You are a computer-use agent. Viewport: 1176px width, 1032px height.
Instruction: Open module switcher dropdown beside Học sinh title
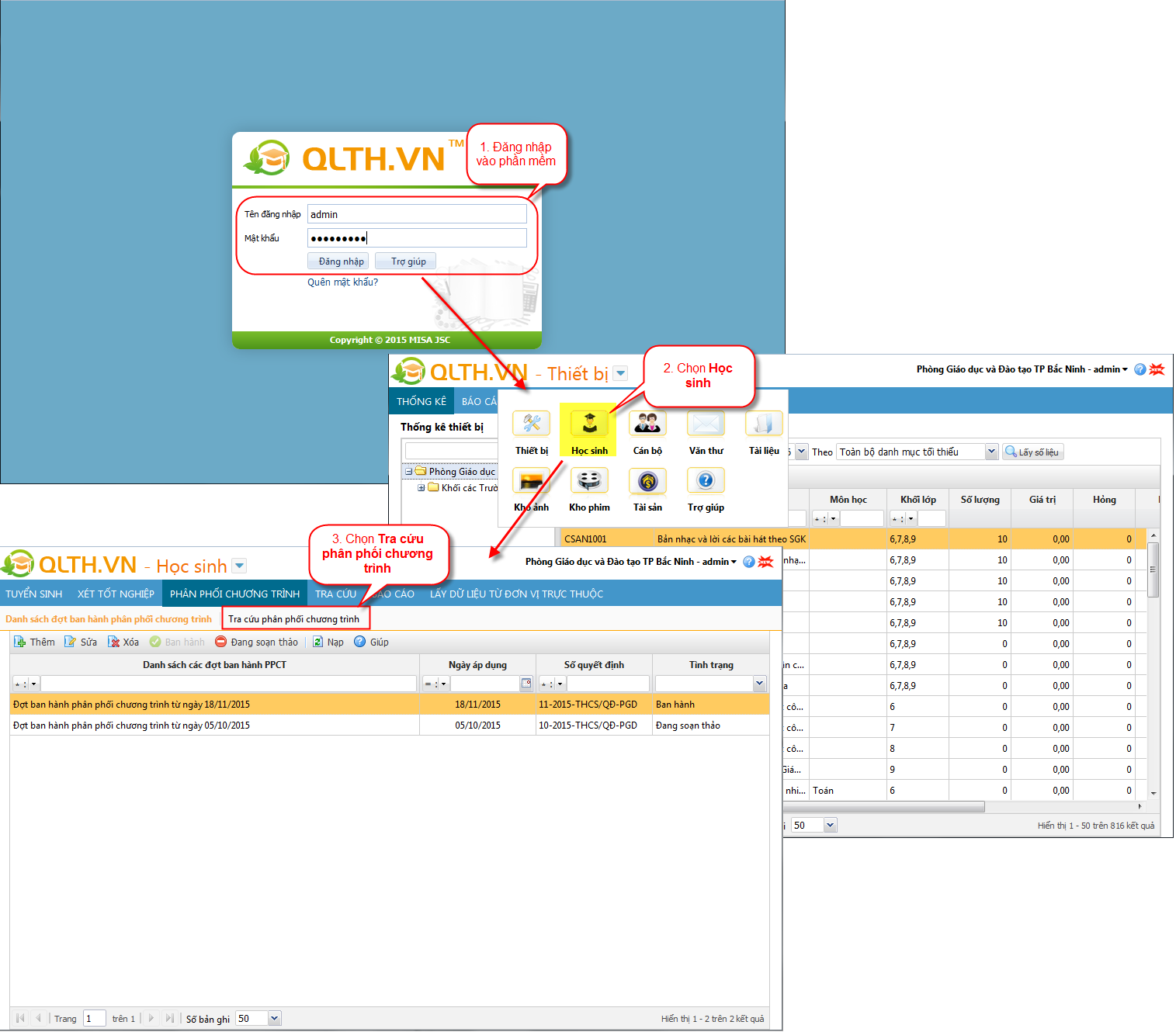(x=239, y=566)
